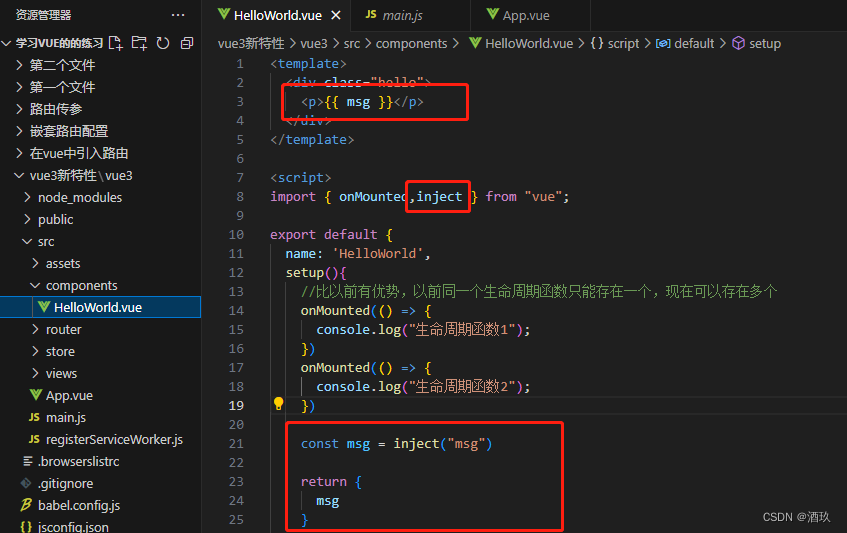The image size is (847, 533).
Task: Click the Babel icon beside babel.config.js
Action: point(26,505)
